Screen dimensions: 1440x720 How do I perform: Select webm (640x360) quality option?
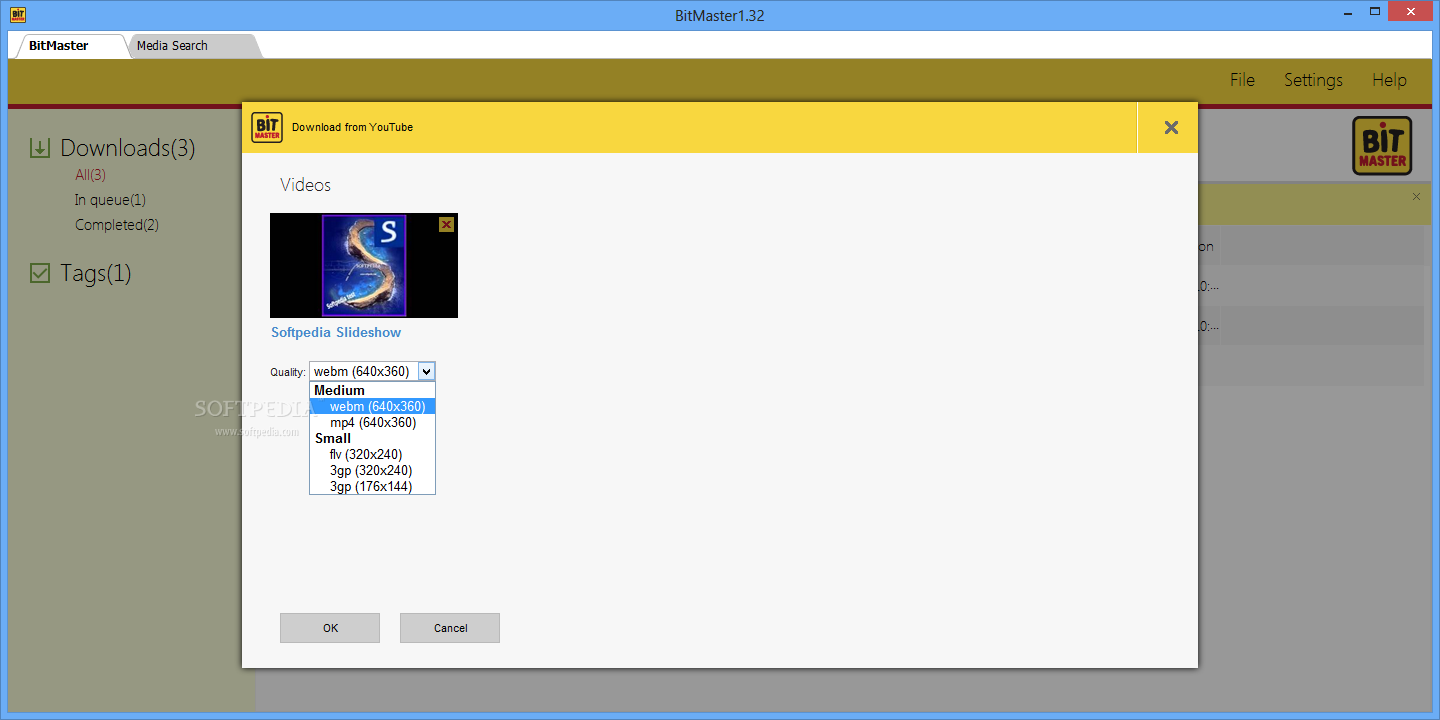point(372,406)
